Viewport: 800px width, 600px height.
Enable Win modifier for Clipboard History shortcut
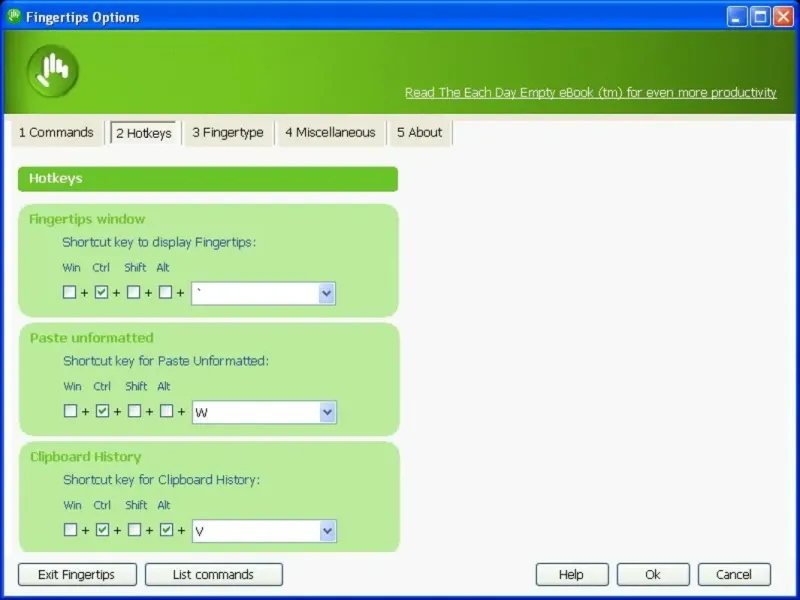[70, 530]
